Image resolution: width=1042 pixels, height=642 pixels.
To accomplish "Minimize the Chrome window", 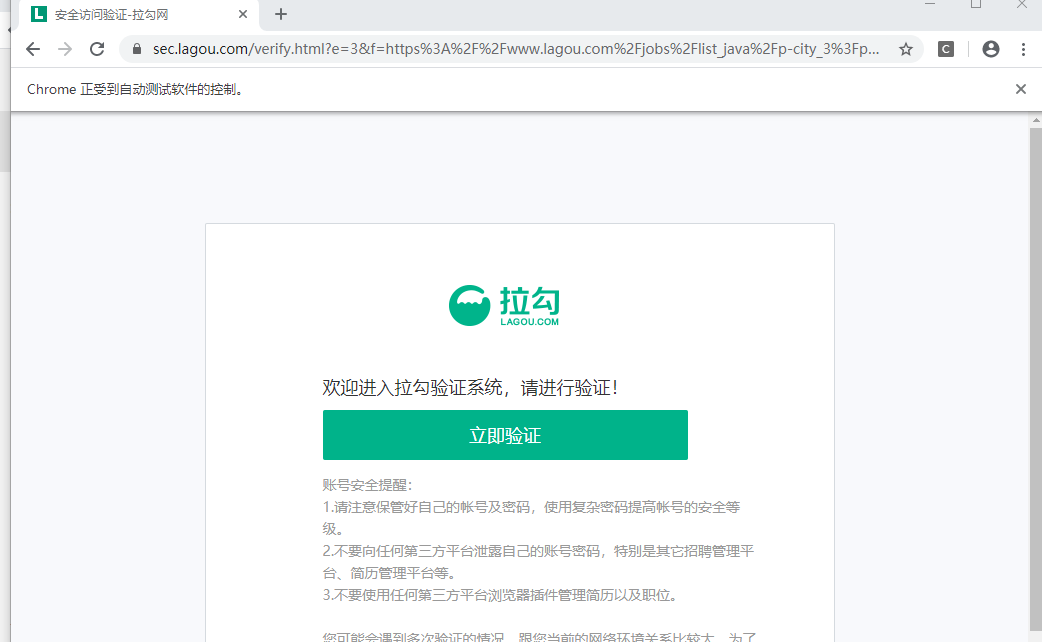I will pyautogui.click(x=930, y=5).
